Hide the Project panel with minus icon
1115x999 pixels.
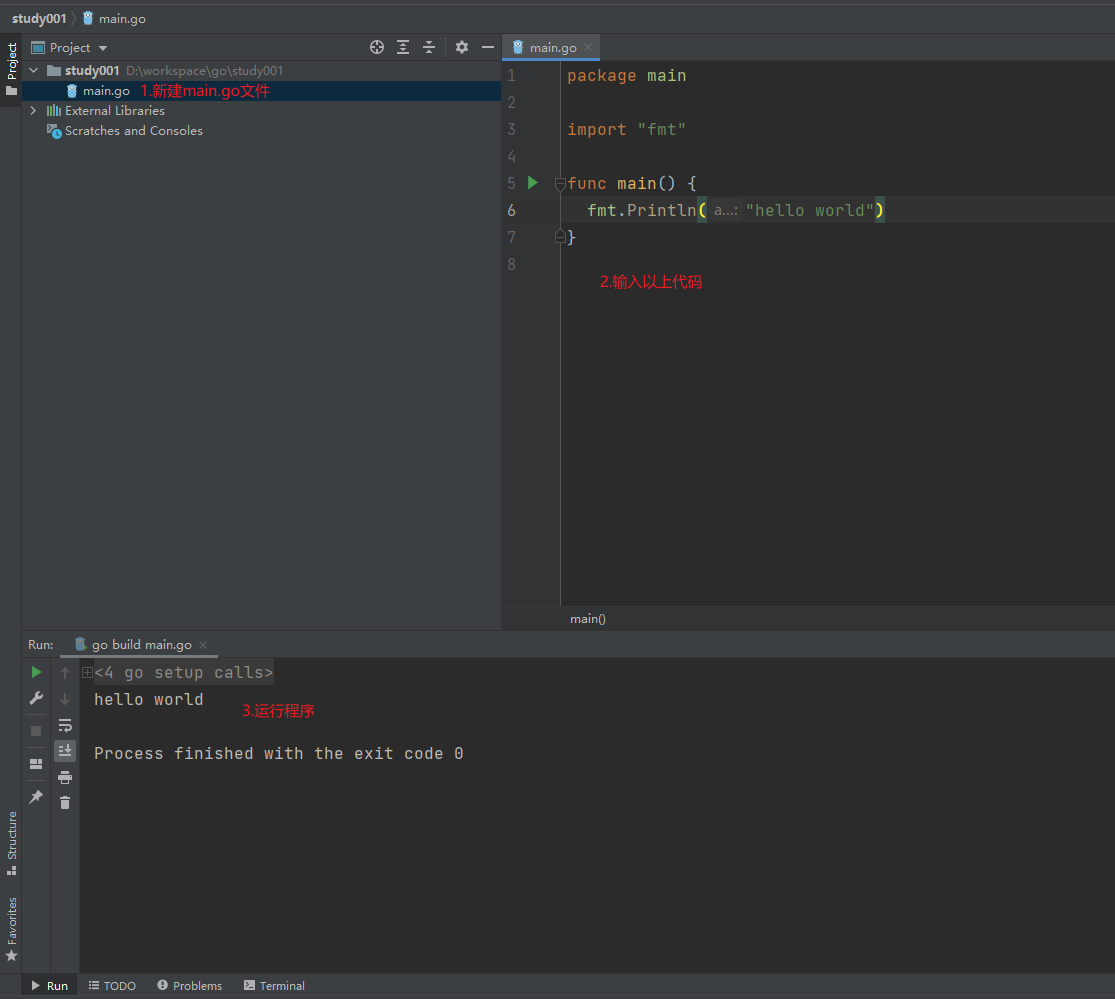(488, 48)
